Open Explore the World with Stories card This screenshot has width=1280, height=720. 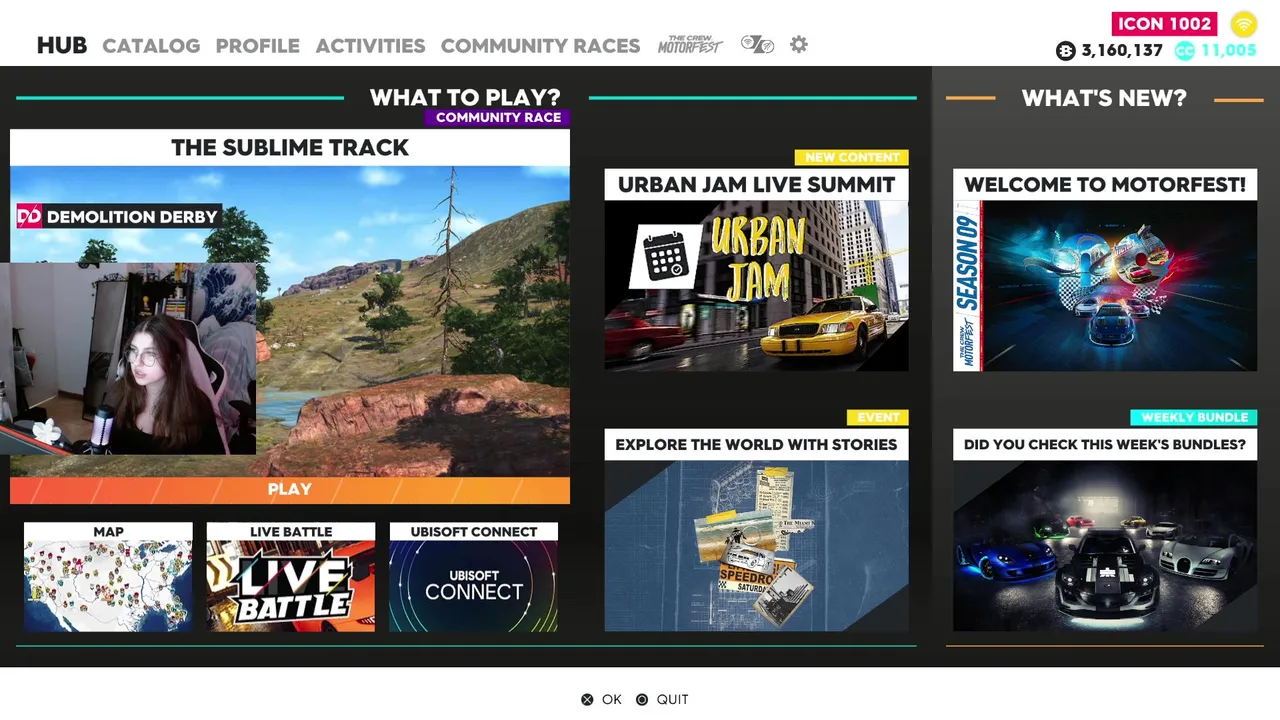tap(757, 531)
